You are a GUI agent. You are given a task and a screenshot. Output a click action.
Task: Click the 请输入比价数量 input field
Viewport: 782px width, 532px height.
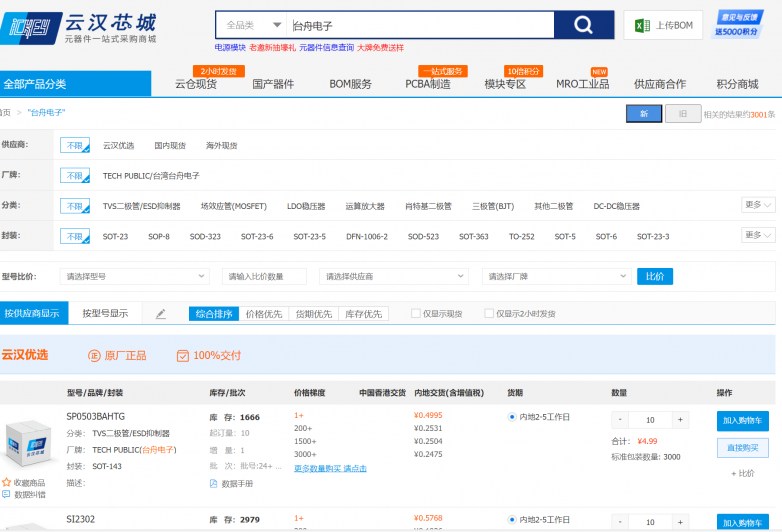coord(264,276)
